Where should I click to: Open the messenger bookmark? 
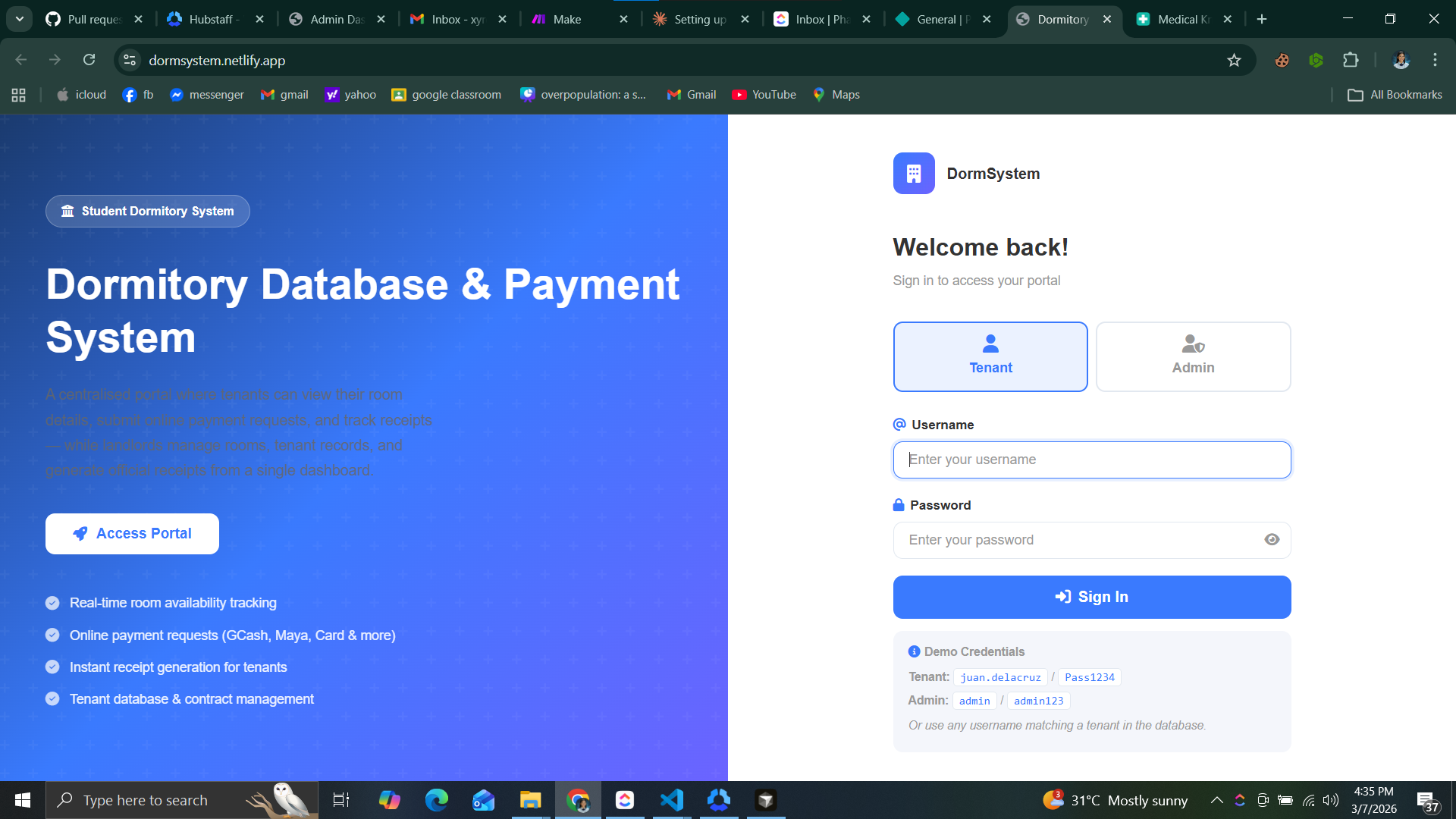click(x=207, y=95)
